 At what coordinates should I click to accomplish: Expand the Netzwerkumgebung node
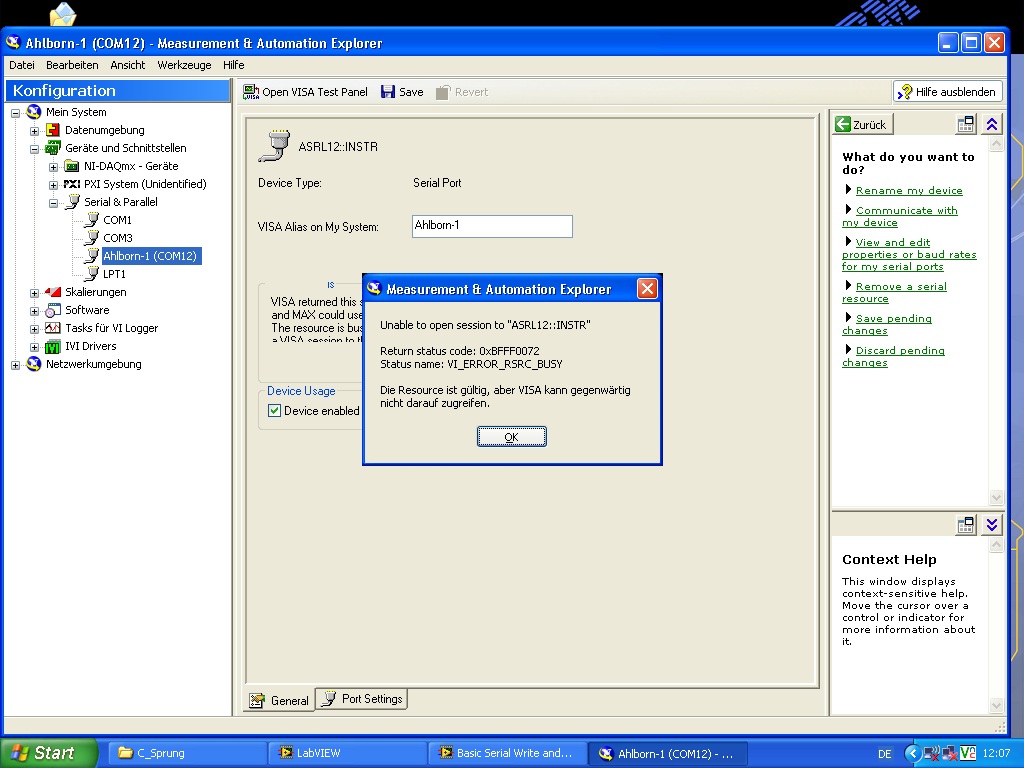[15, 365]
